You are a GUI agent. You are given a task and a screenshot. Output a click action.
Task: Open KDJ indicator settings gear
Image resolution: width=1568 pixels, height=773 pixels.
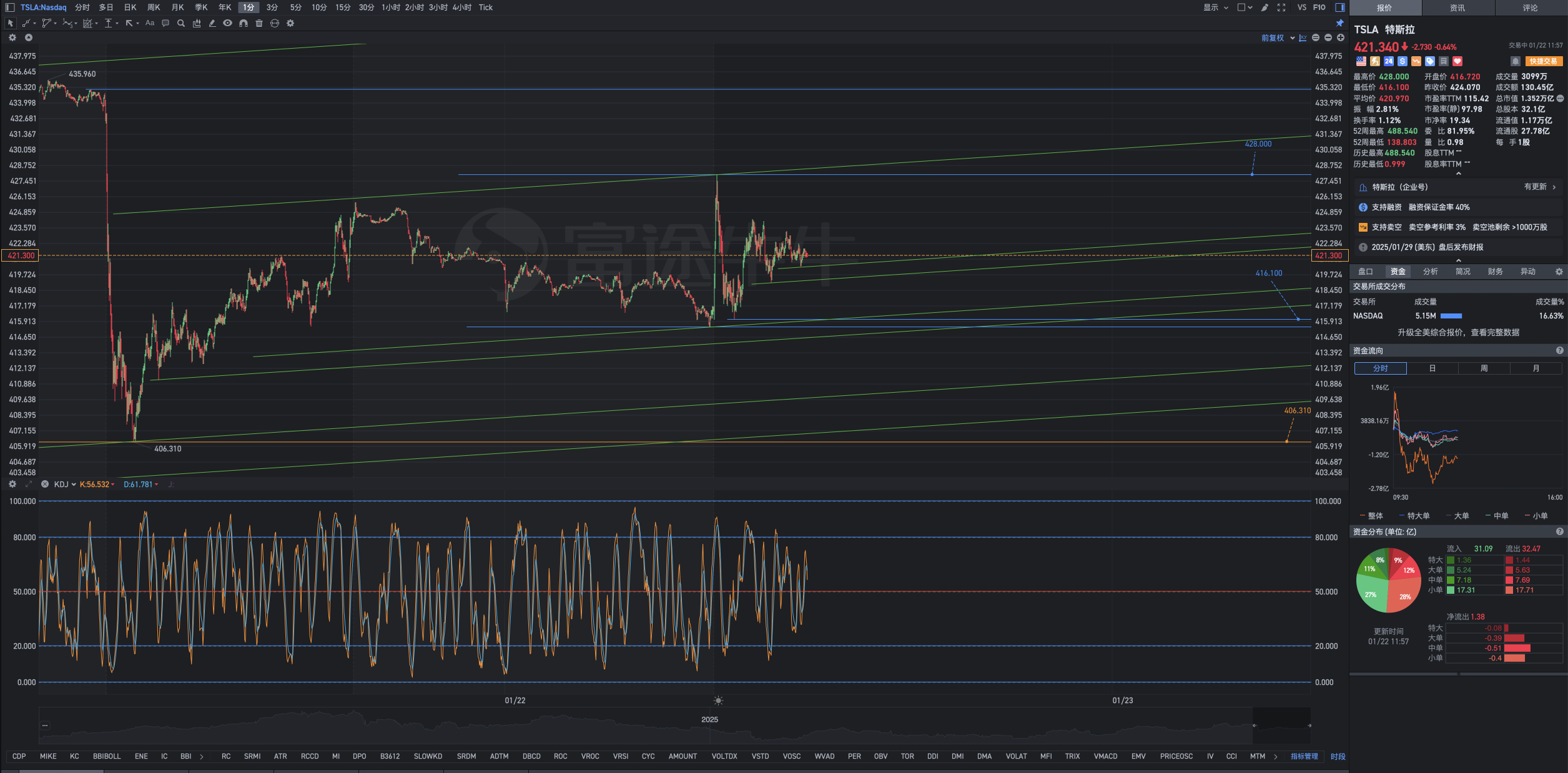tap(12, 484)
